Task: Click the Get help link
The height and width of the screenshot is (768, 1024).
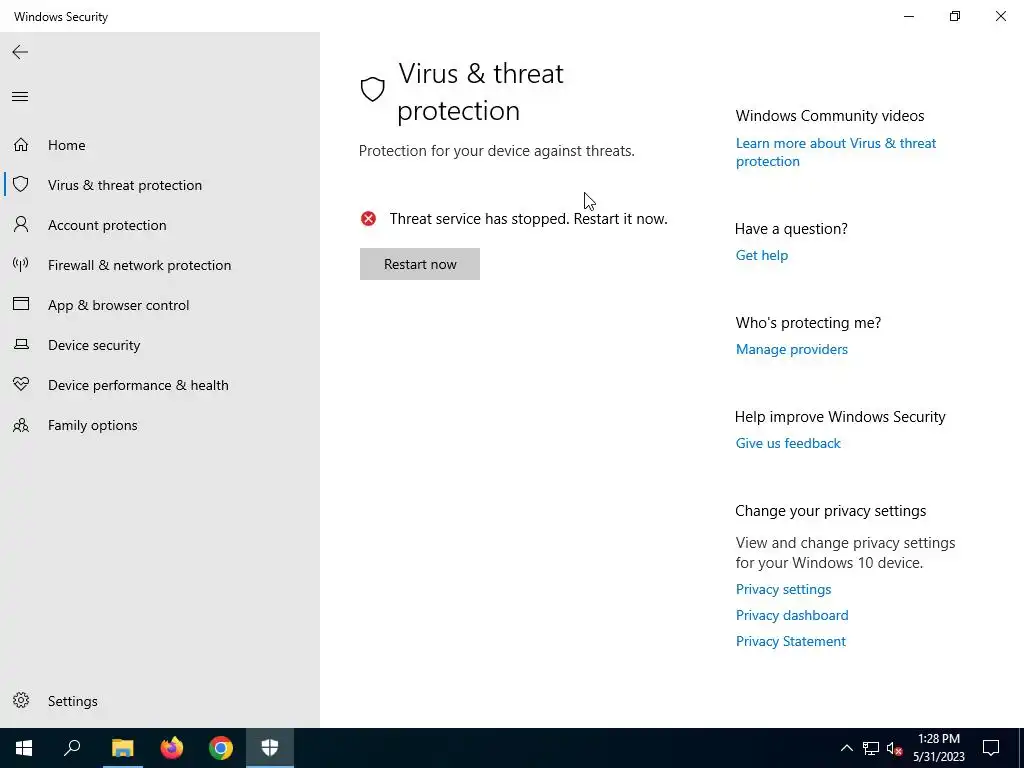Action: pos(761,255)
